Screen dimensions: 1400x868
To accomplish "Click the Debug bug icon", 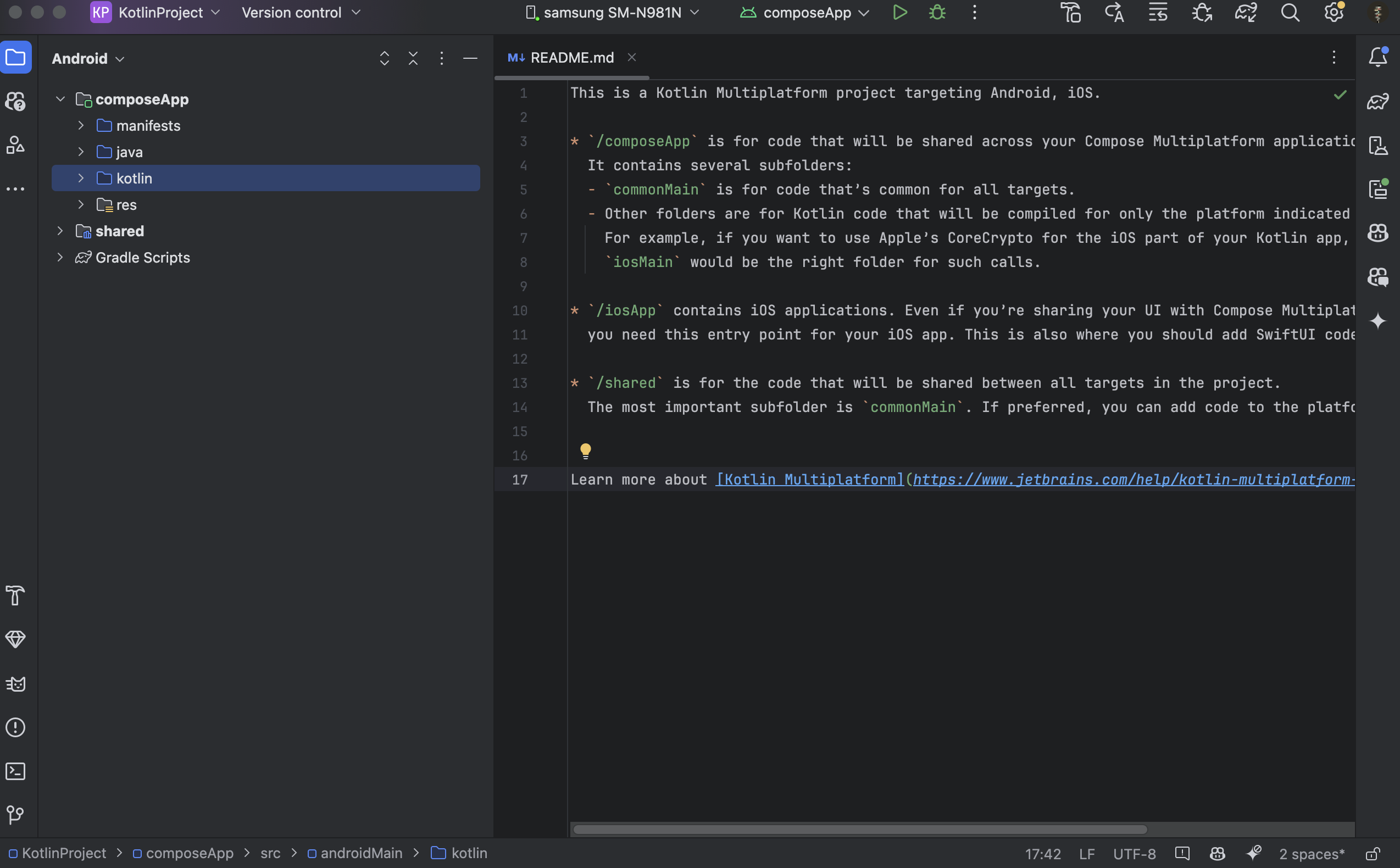I will pyautogui.click(x=937, y=13).
